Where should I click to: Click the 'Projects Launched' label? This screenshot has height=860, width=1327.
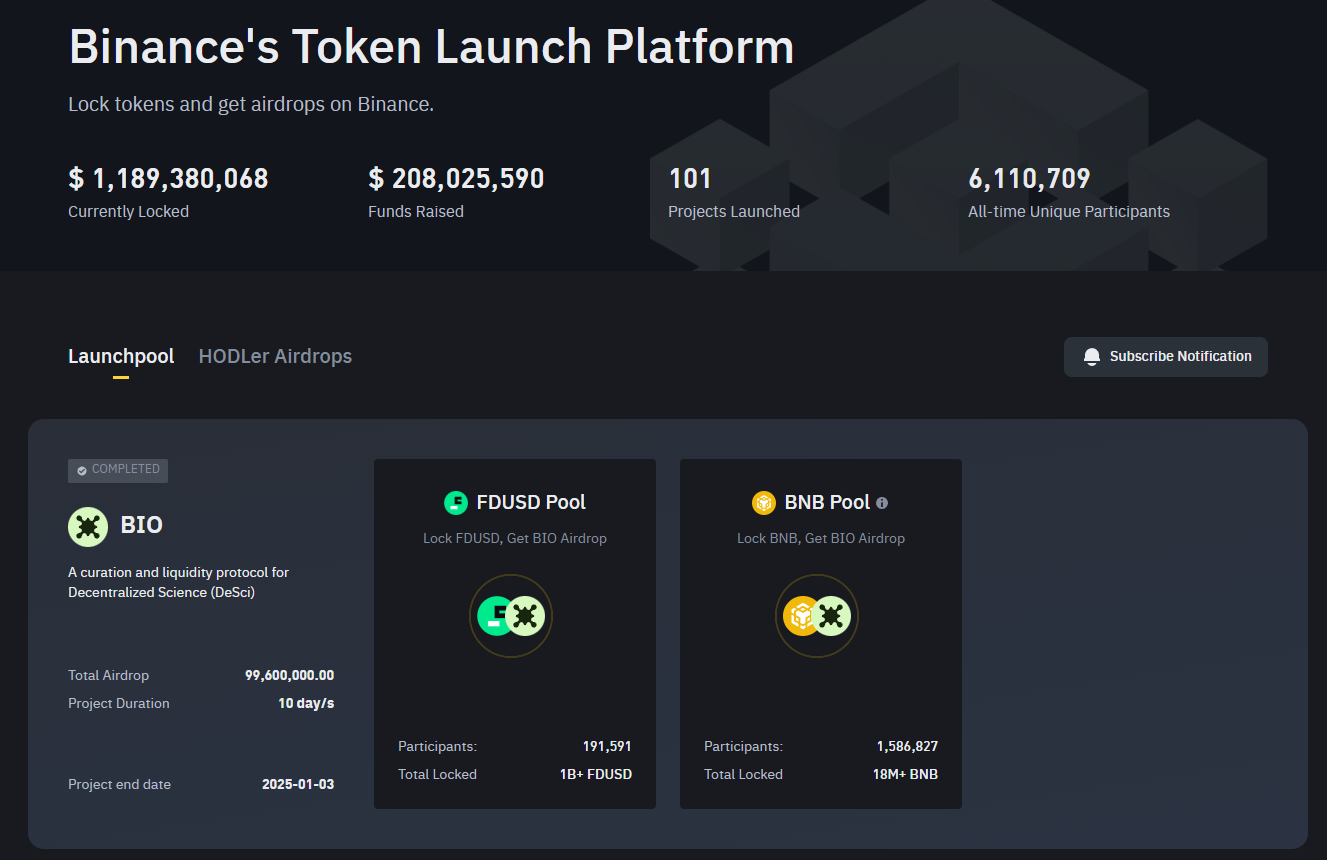(734, 212)
